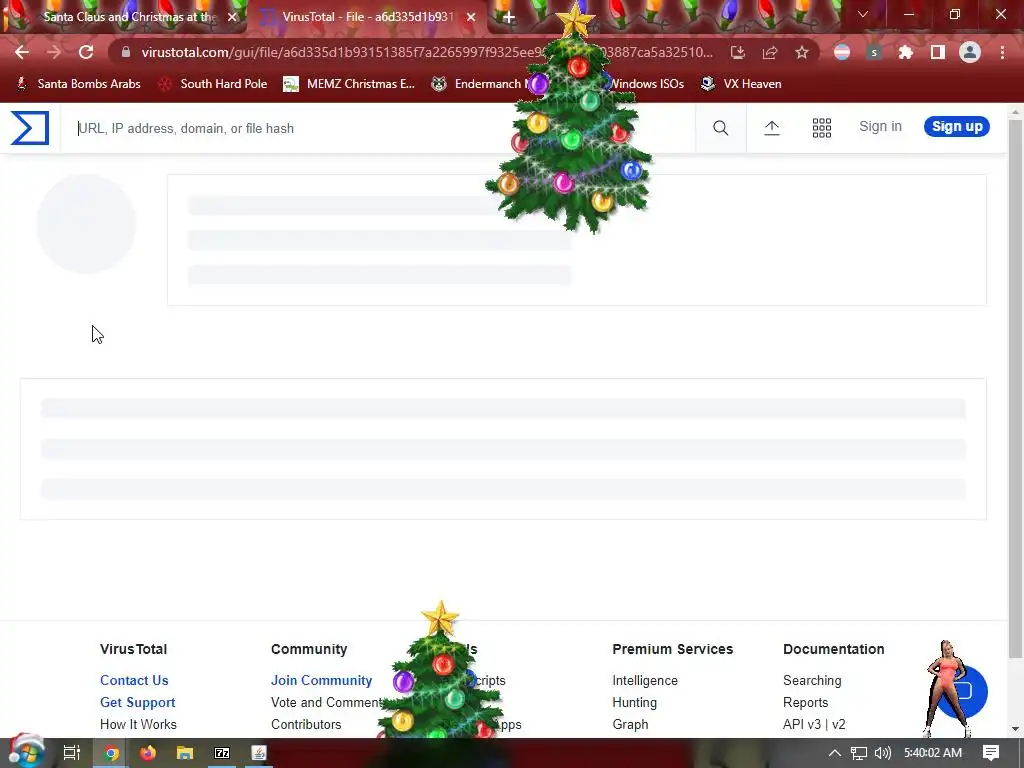Viewport: 1024px width, 768px height.
Task: Open the Windows ISOs bookmark
Action: tap(647, 84)
